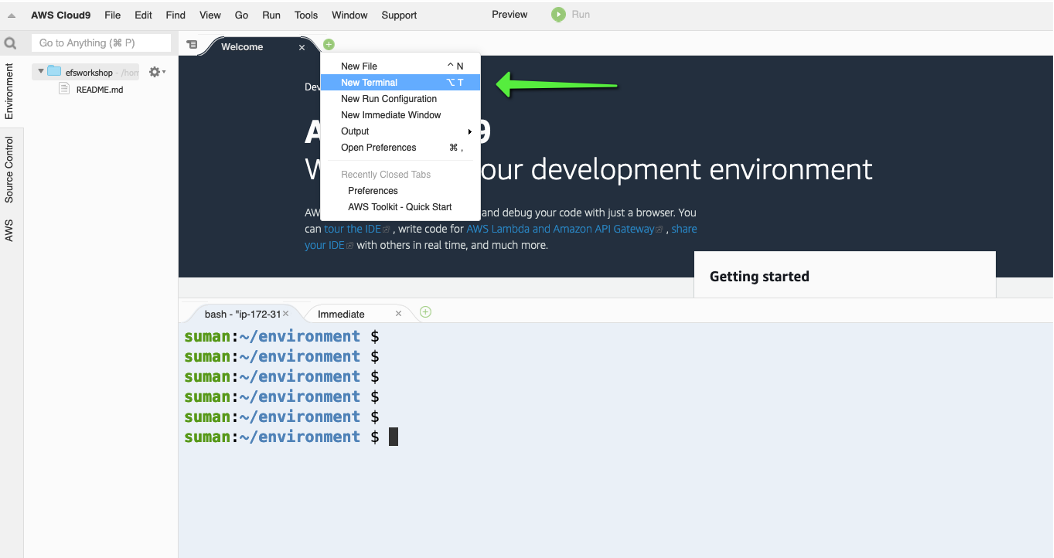Click in the terminal at the cursor prompt
The height and width of the screenshot is (558, 1054).
click(x=393, y=437)
